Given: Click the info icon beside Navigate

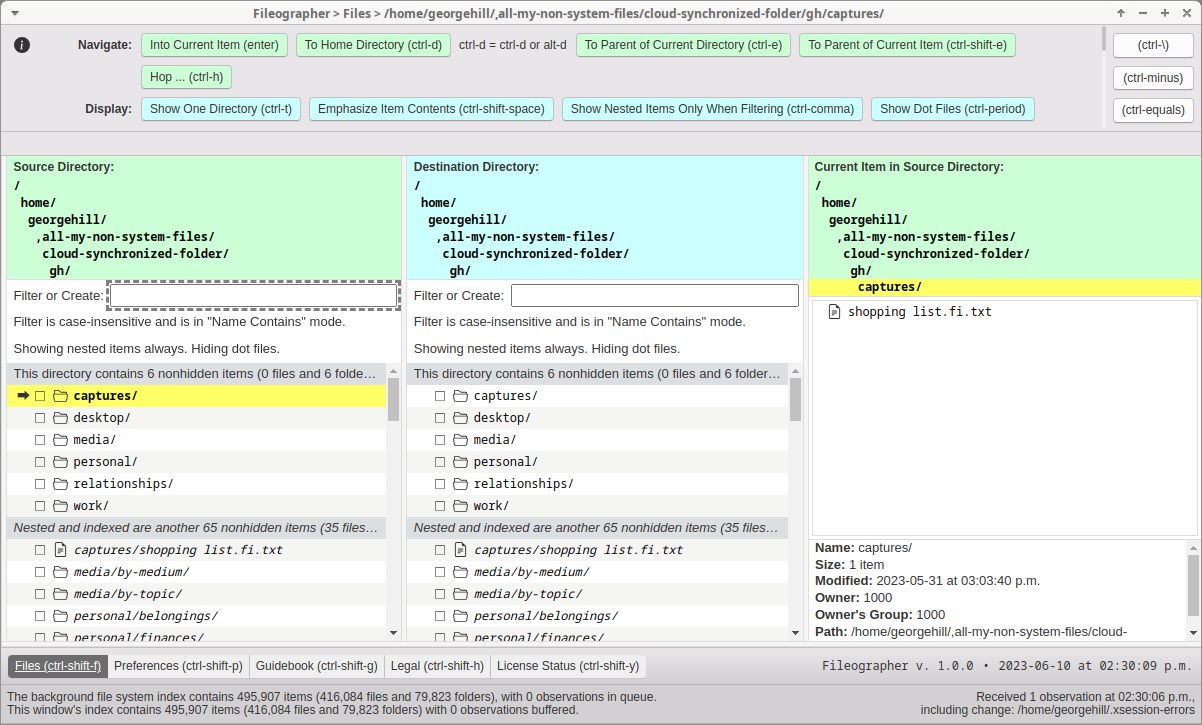Looking at the screenshot, I should coord(22,45).
